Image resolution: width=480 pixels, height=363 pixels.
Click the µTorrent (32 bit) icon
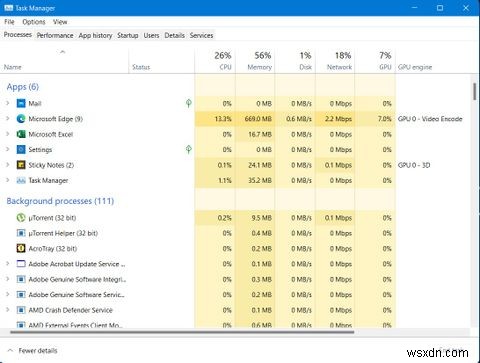click(21, 218)
